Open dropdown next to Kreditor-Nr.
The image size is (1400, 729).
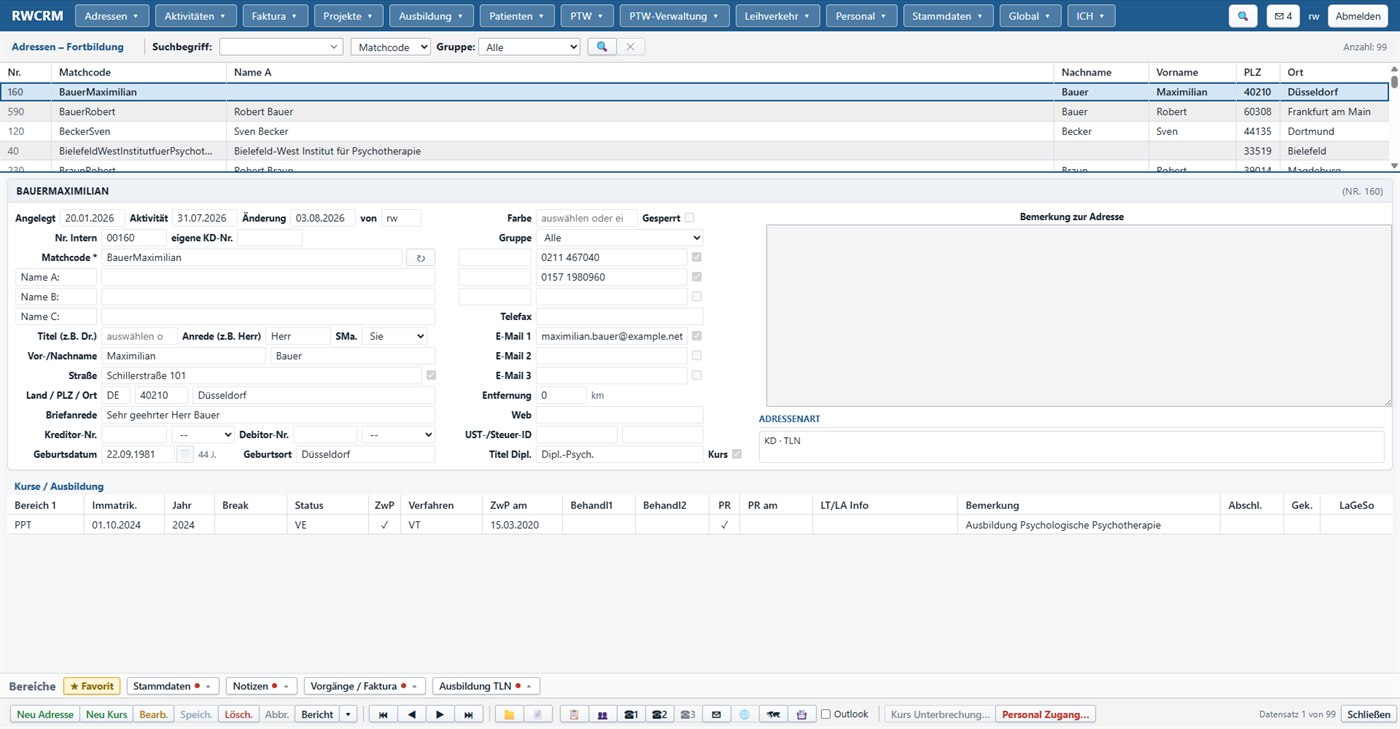click(x=202, y=435)
